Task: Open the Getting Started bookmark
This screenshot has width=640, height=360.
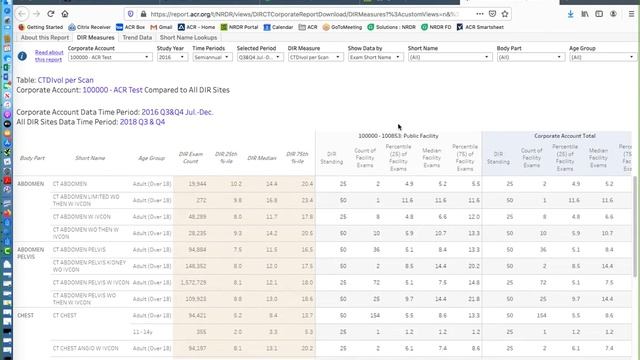Action: [x=41, y=27]
